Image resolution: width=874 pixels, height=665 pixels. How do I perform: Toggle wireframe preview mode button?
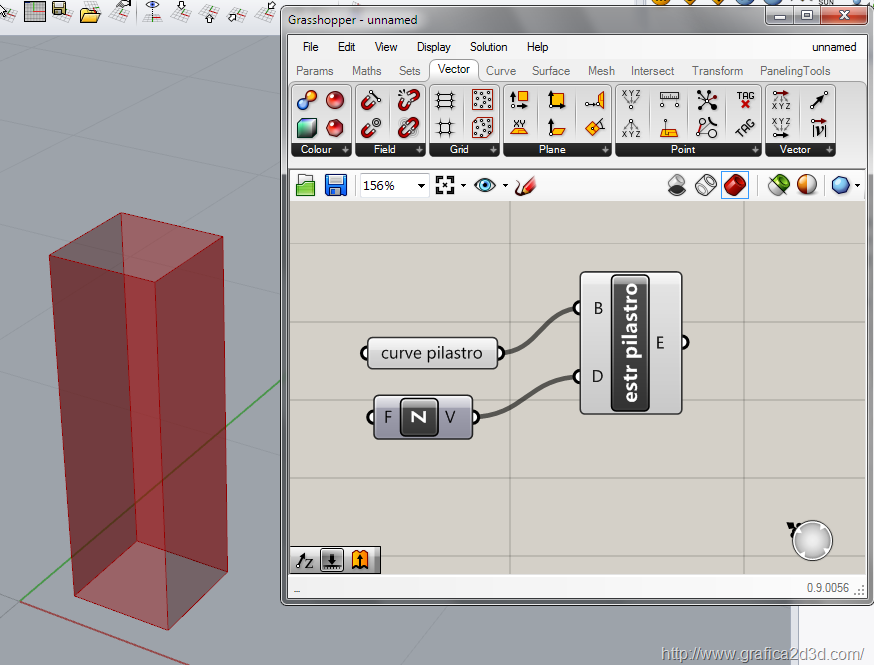tap(705, 185)
